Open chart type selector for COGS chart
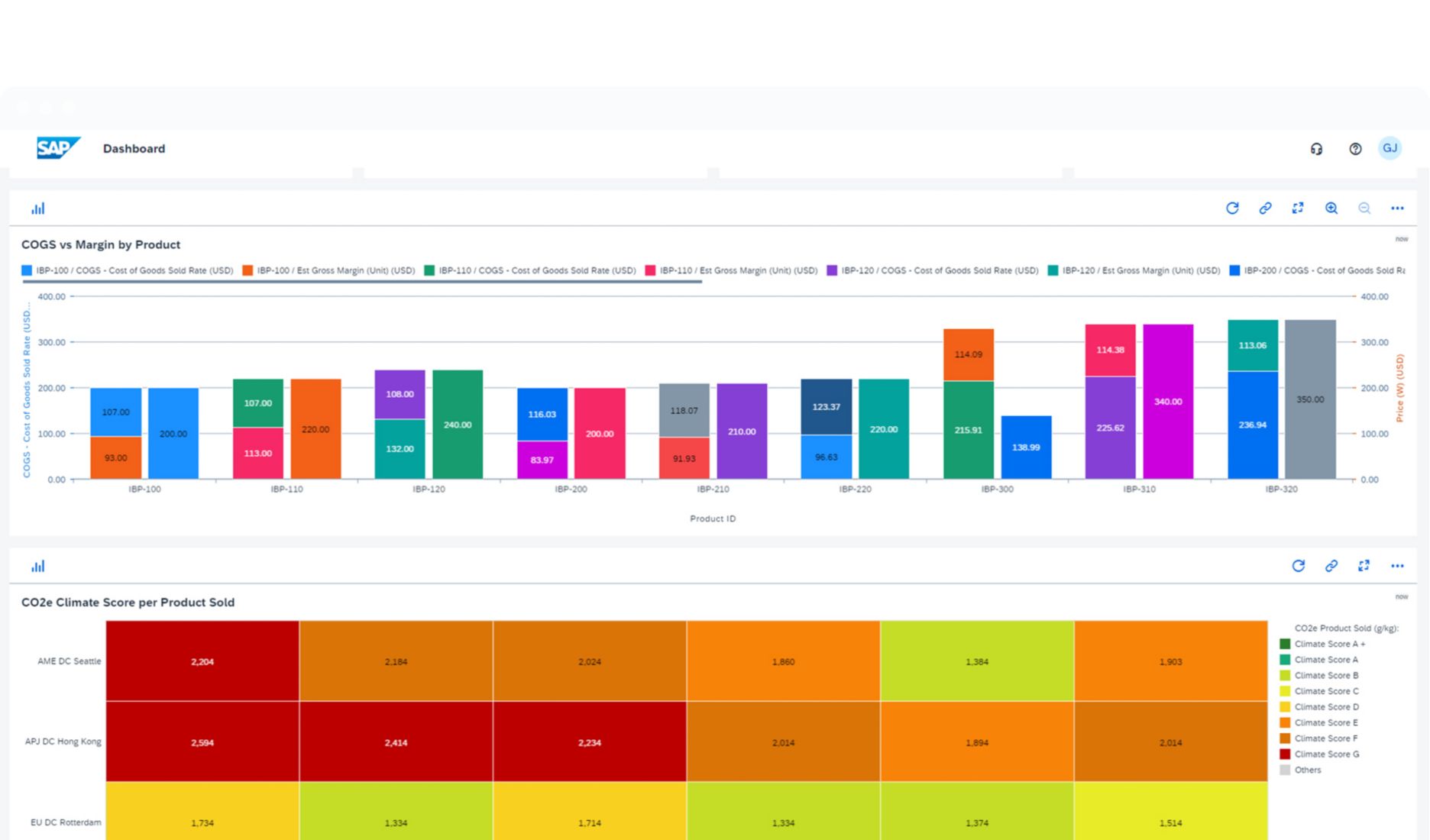Screen dimensions: 1430x840 pos(38,208)
